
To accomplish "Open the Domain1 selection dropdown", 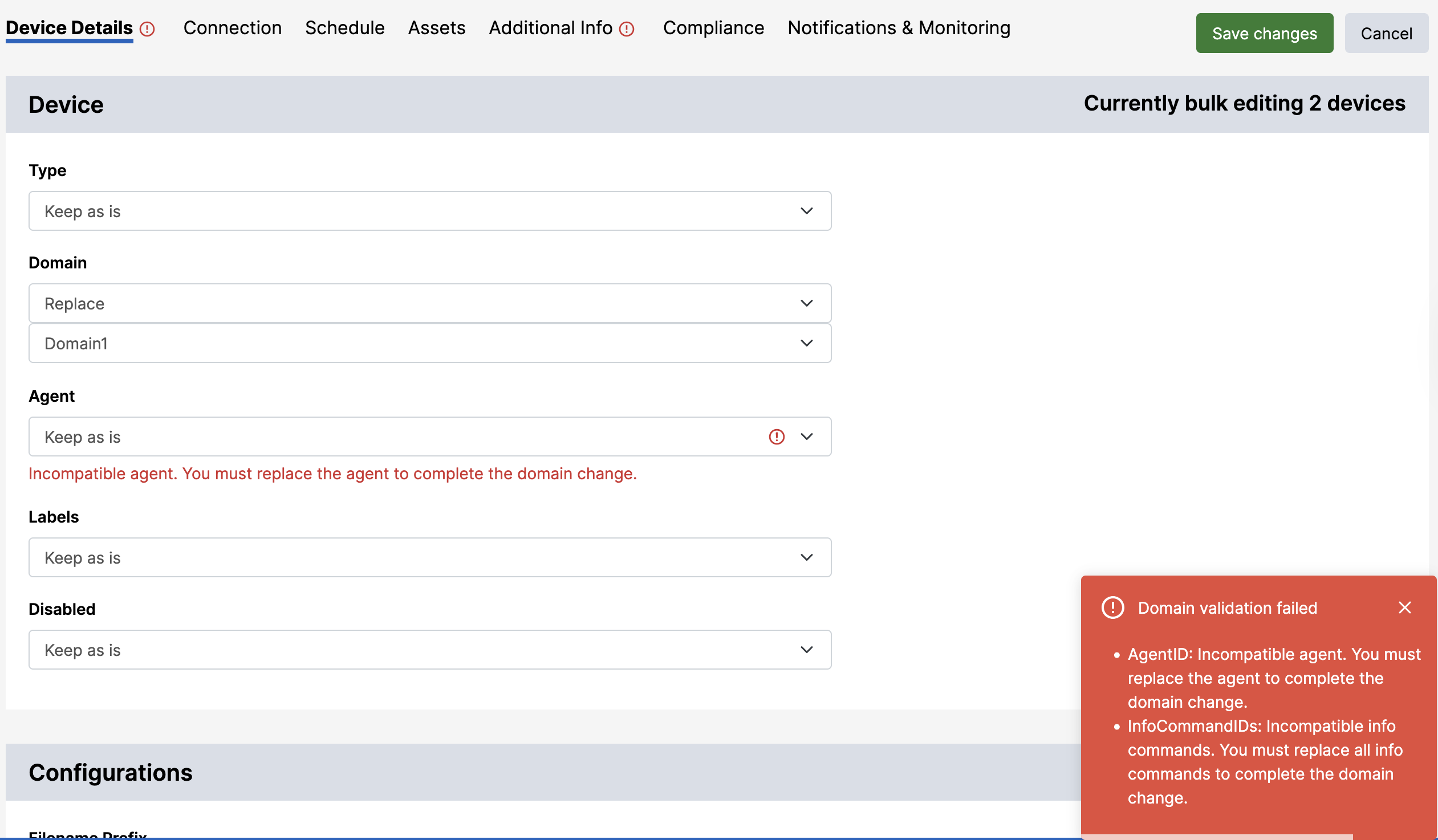I will coord(429,344).
